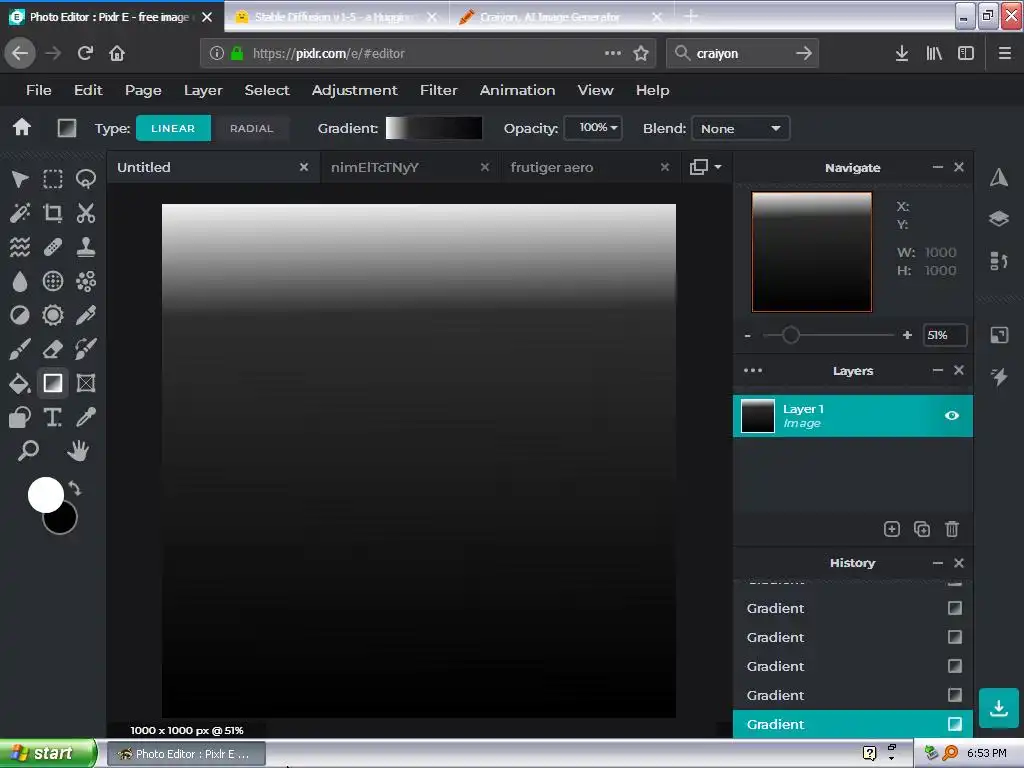Select the Brush tool
The image size is (1024, 768).
pyautogui.click(x=20, y=349)
